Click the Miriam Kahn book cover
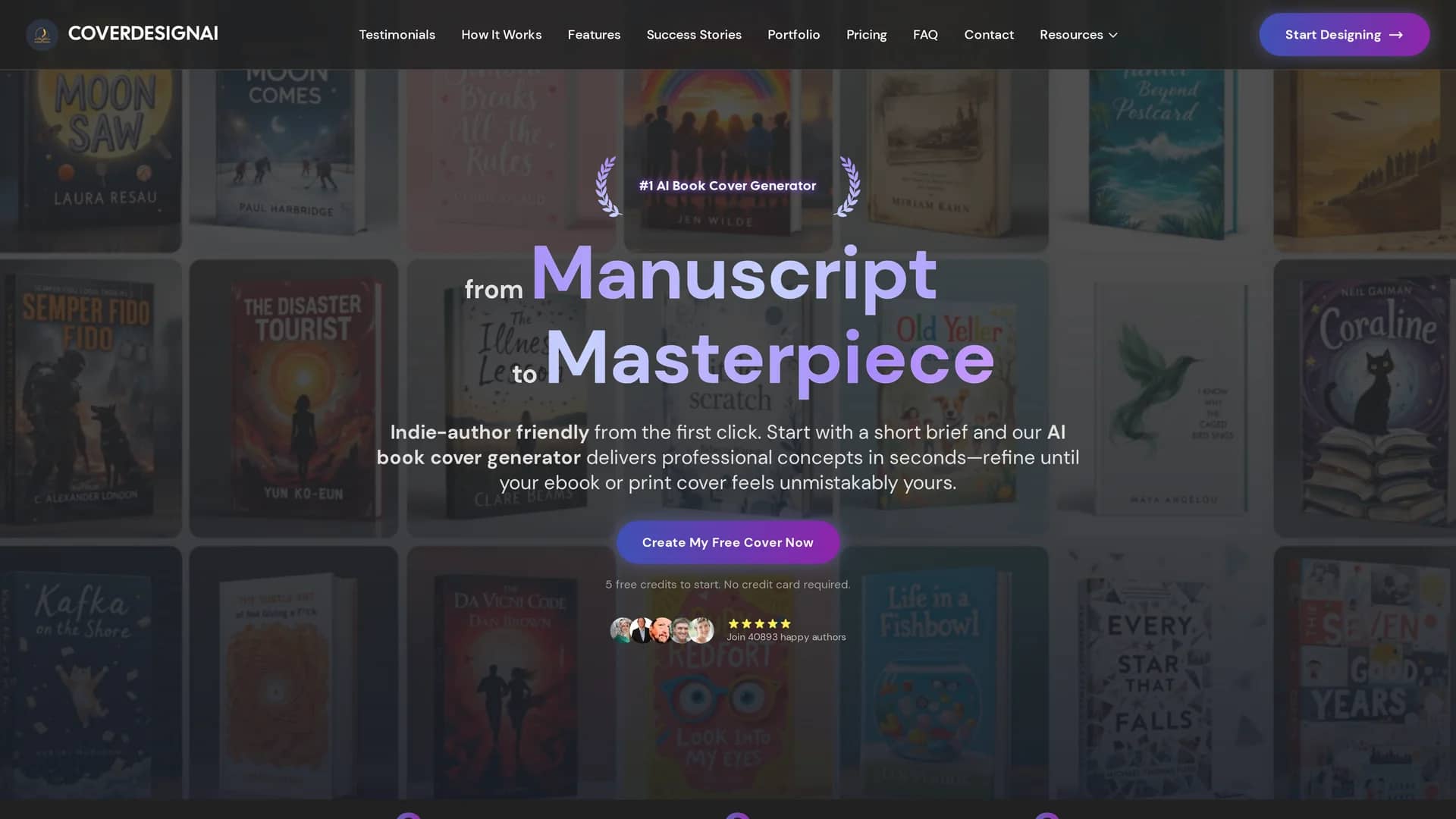 tap(944, 161)
